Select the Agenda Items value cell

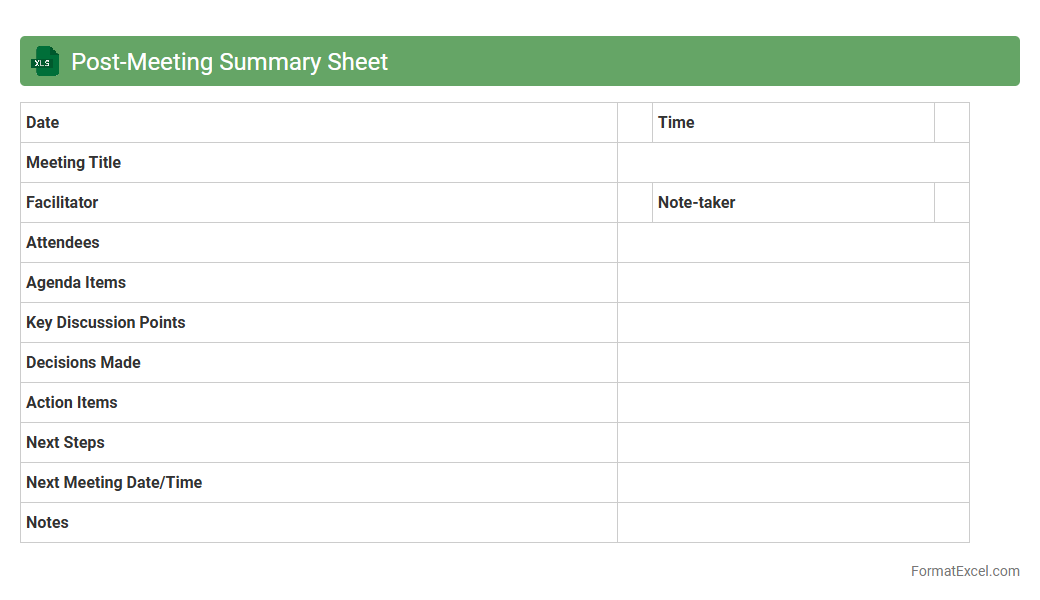[793, 283]
